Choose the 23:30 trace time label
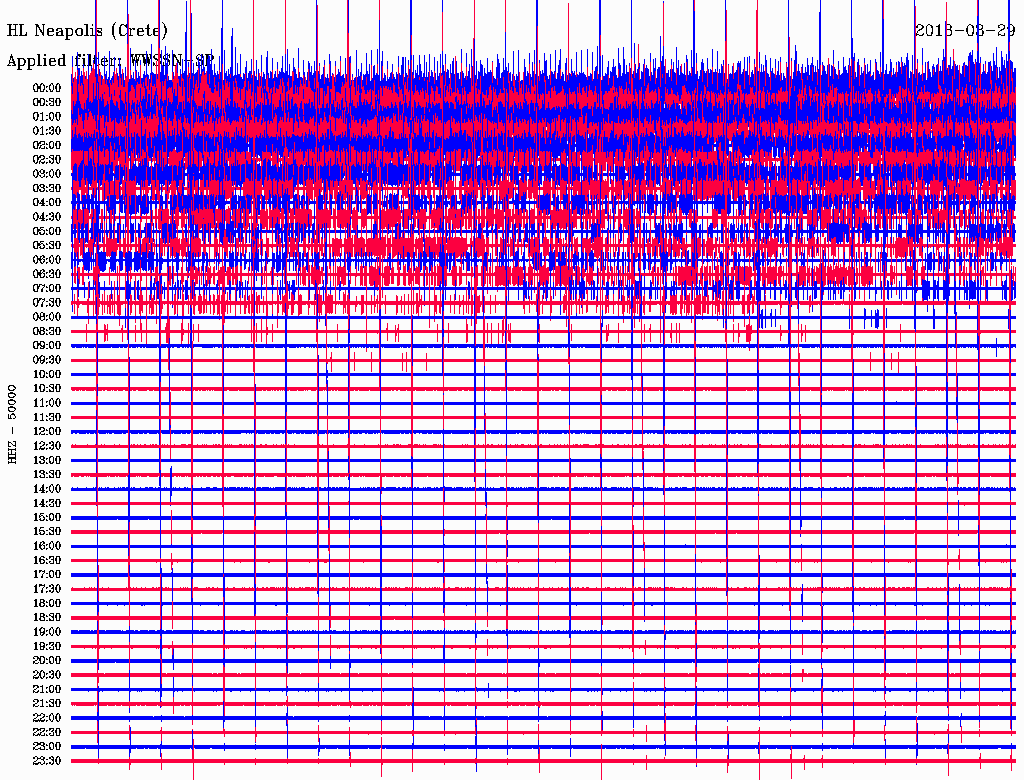1024x780 pixels. coord(47,761)
